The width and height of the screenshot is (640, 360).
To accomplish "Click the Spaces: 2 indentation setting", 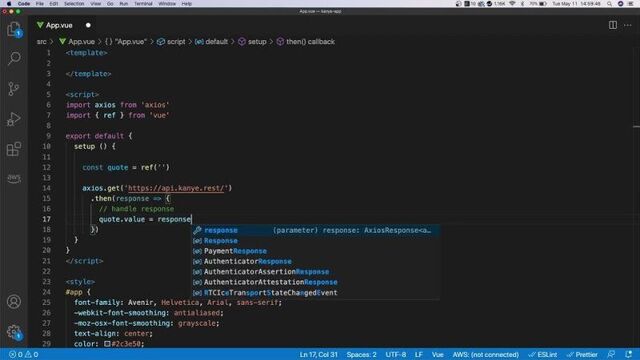I will (361, 354).
